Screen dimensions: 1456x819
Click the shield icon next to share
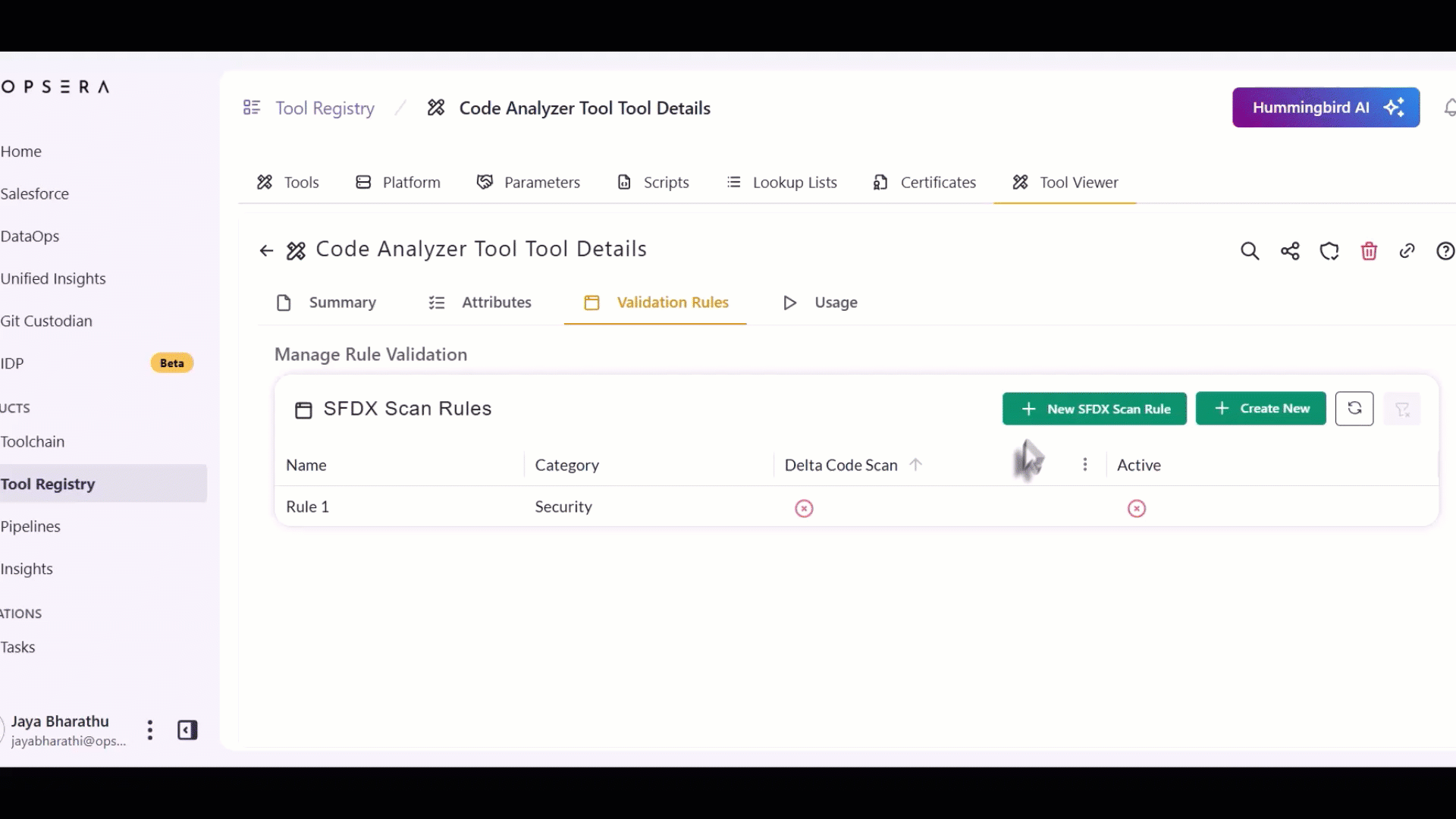[x=1329, y=251]
